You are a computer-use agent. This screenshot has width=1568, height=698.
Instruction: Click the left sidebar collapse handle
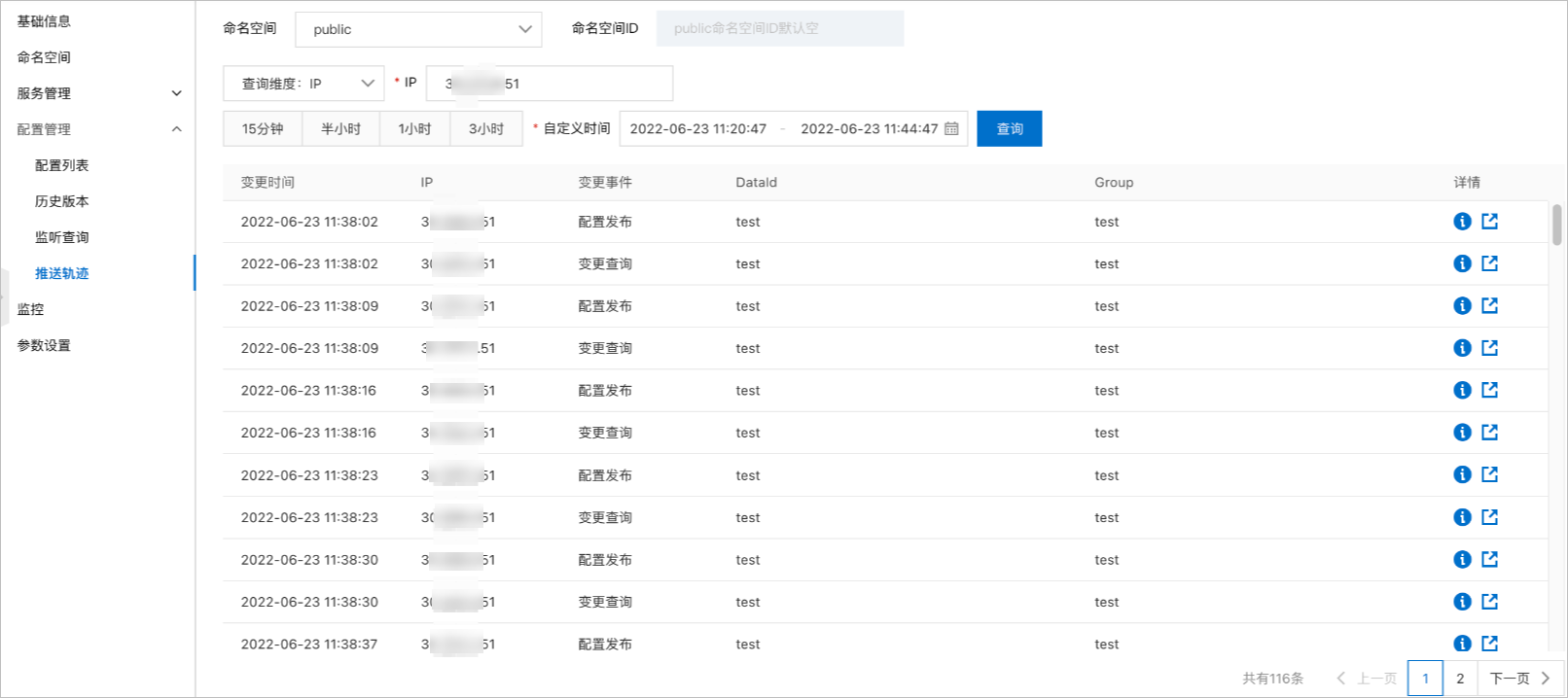4,297
